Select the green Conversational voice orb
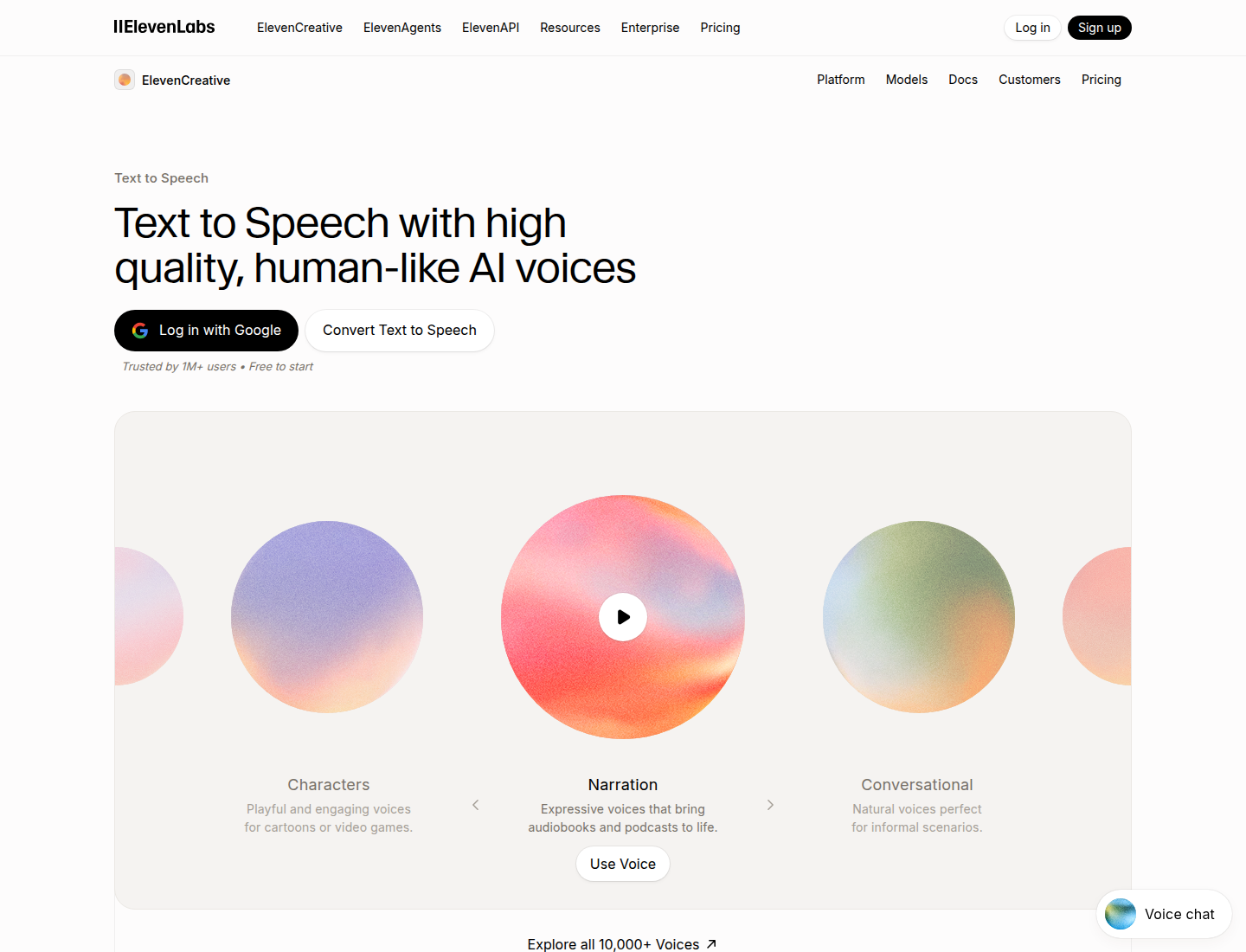 coord(919,617)
